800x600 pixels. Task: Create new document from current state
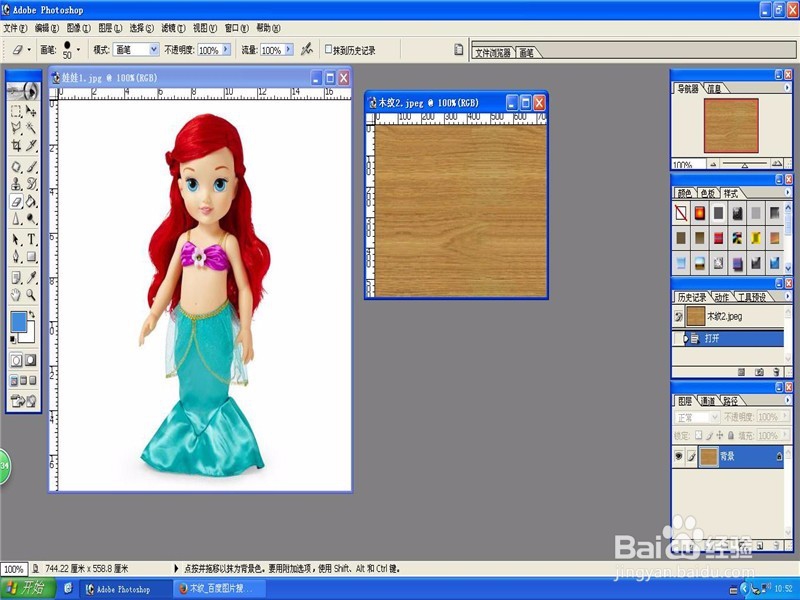741,372
